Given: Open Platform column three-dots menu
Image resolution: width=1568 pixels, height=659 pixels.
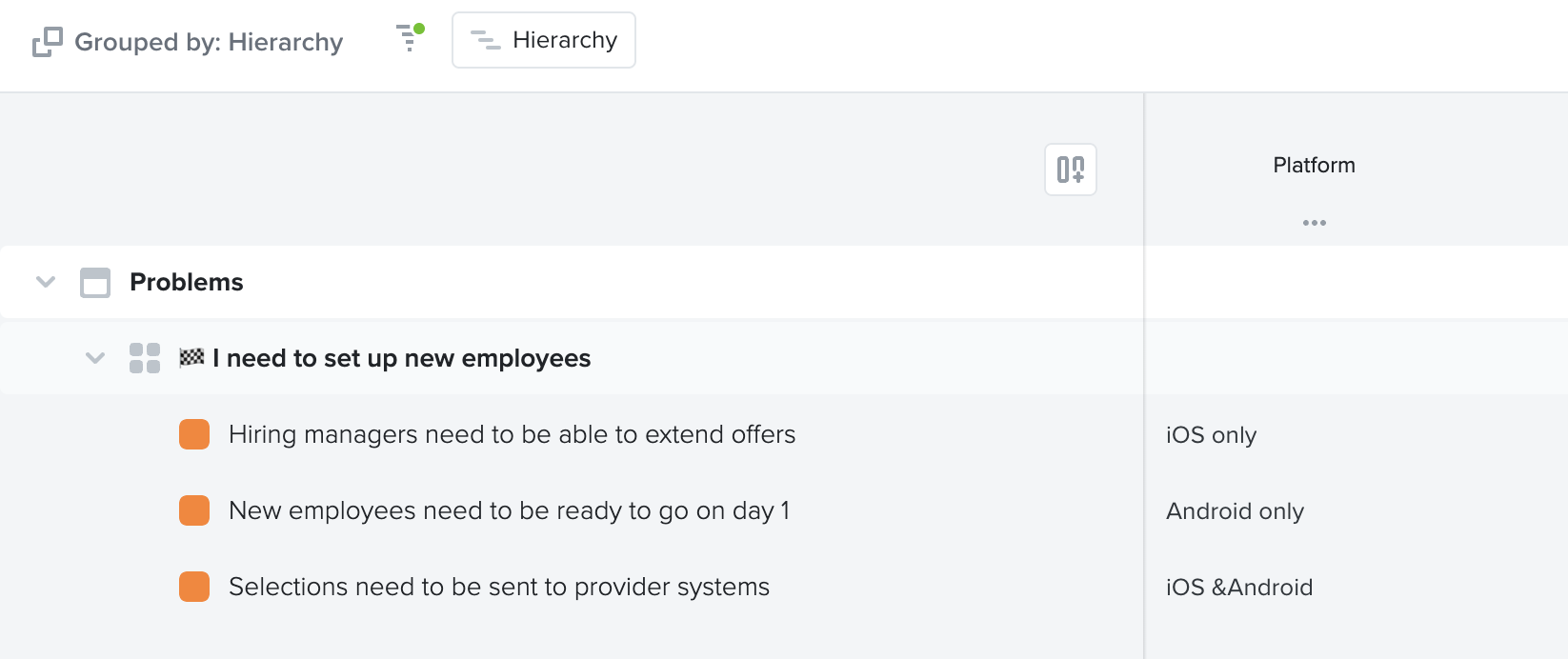Looking at the screenshot, I should tap(1315, 223).
